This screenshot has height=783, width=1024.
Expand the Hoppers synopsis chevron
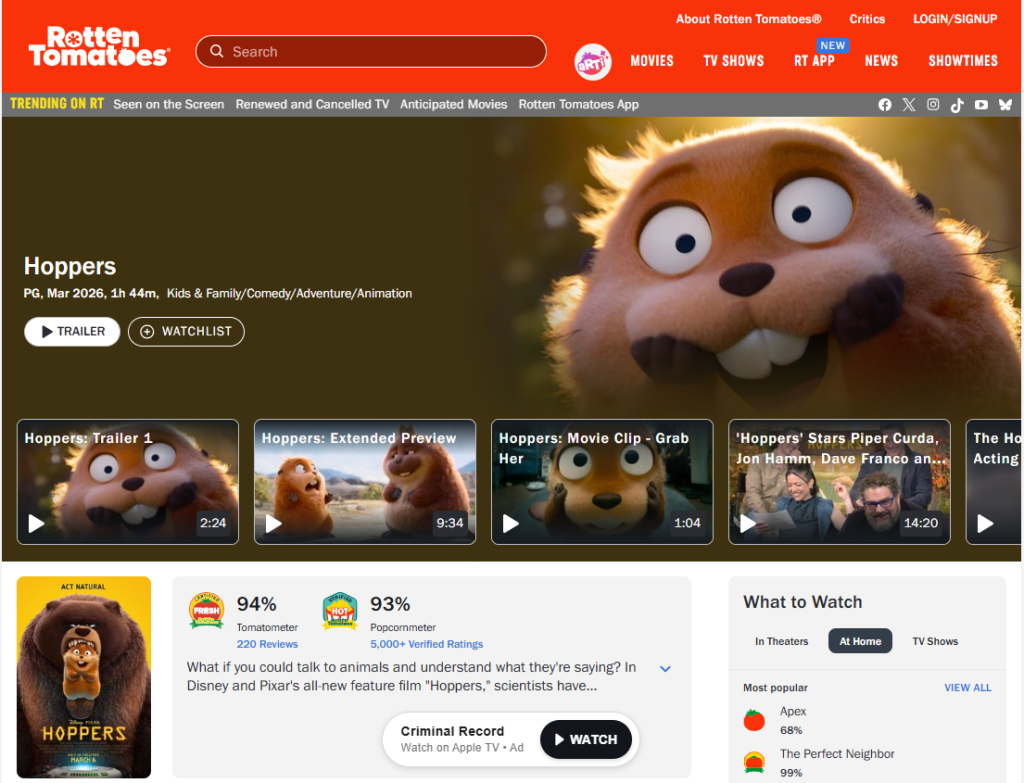click(665, 668)
